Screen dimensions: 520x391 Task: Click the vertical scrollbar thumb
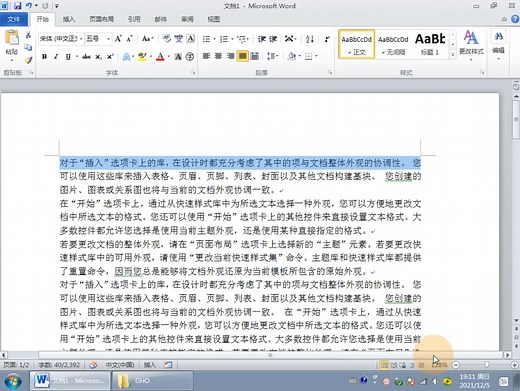click(x=516, y=120)
